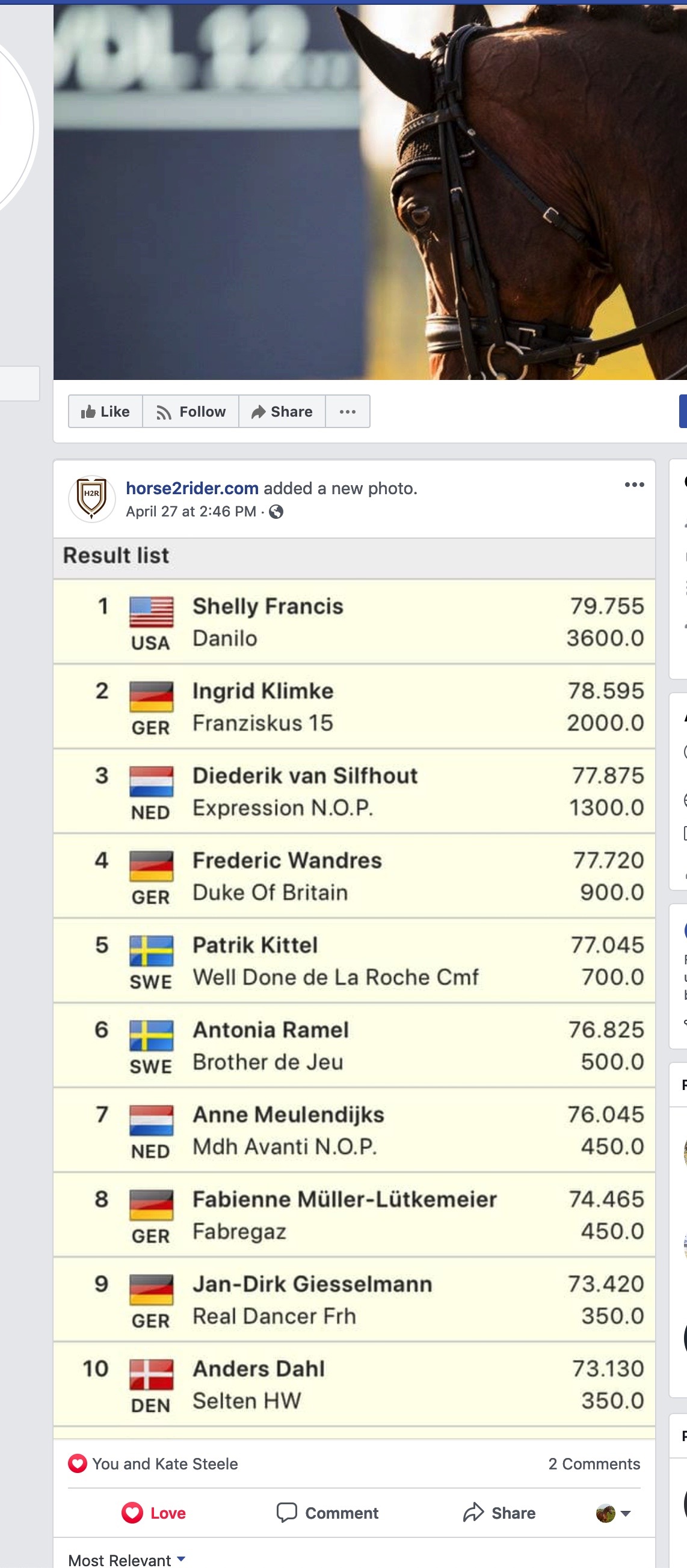The image size is (687, 1568).
Task: Click the horse cover photo
Action: pyautogui.click(x=371, y=192)
